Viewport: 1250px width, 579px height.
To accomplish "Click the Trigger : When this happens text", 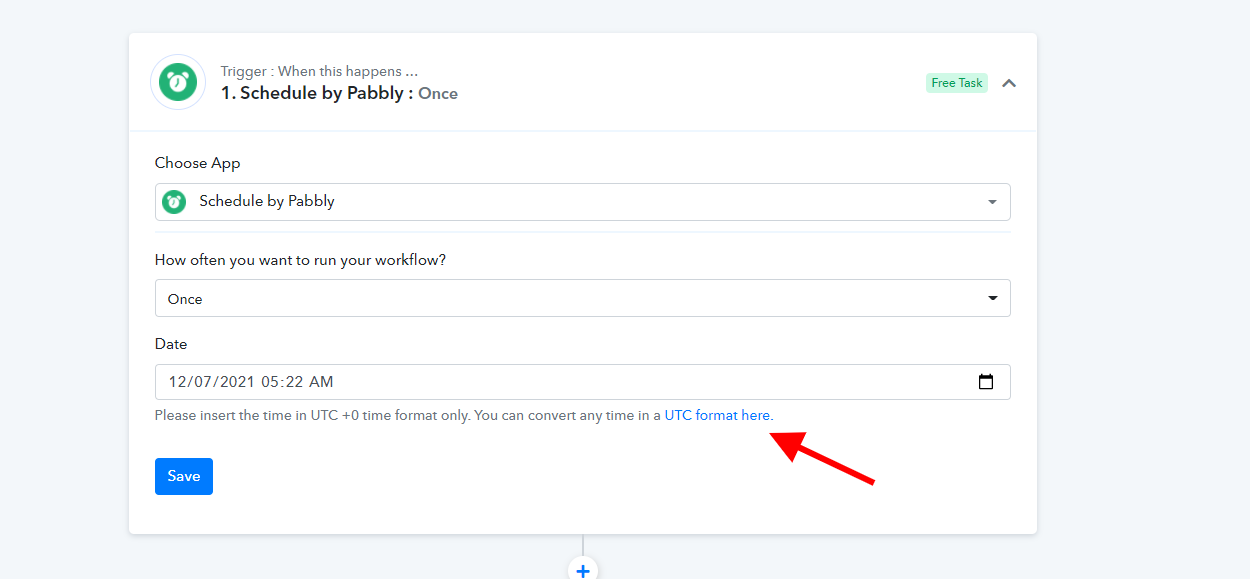I will pyautogui.click(x=319, y=71).
